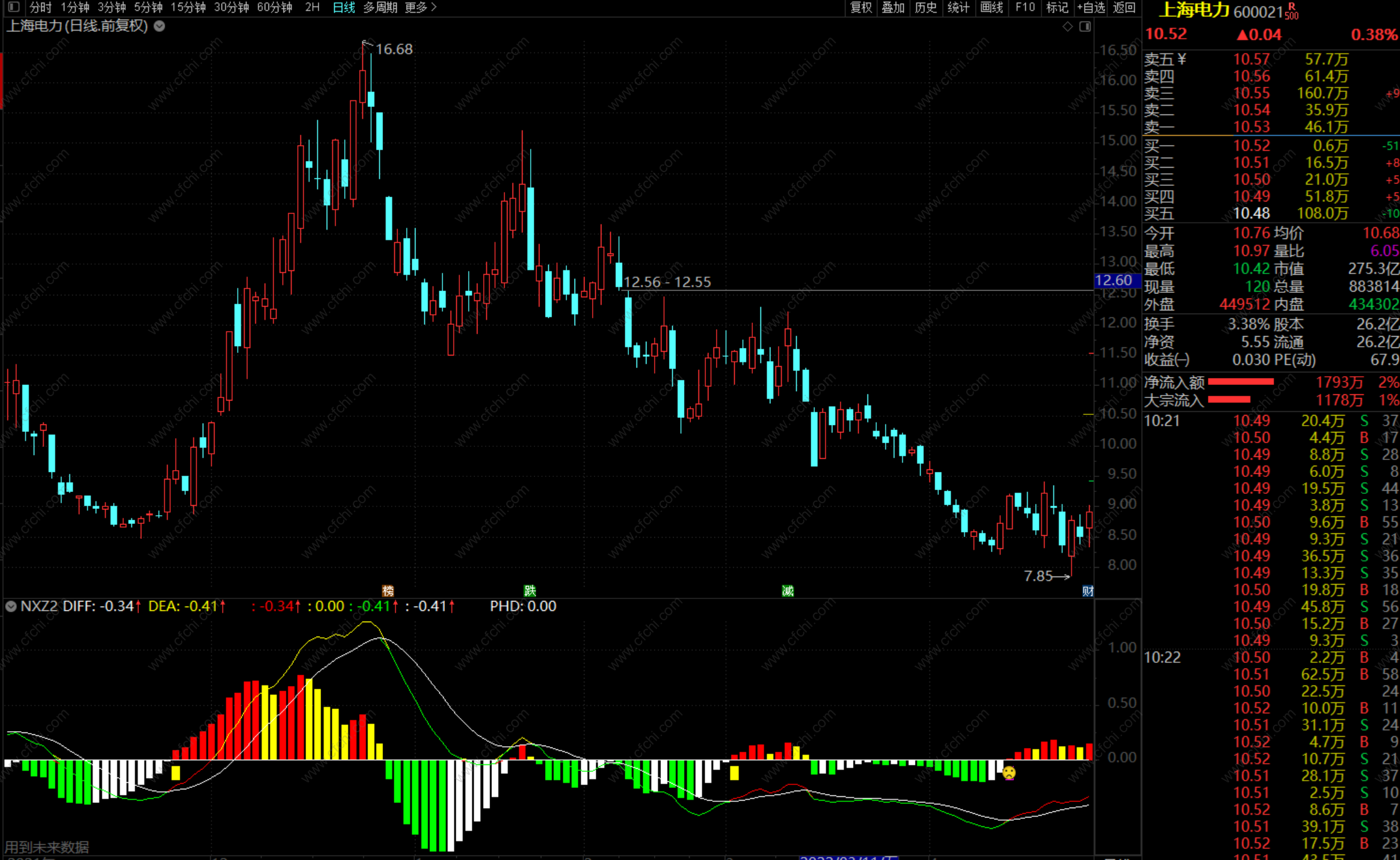Click the green 减 marker icon
1400x860 pixels.
(x=788, y=591)
